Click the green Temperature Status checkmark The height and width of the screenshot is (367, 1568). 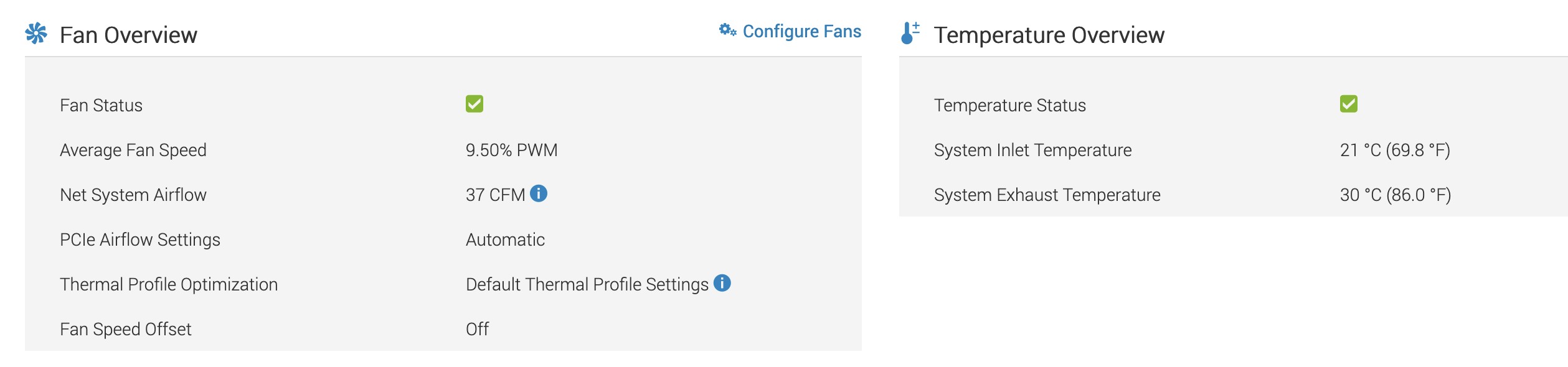coord(1349,104)
